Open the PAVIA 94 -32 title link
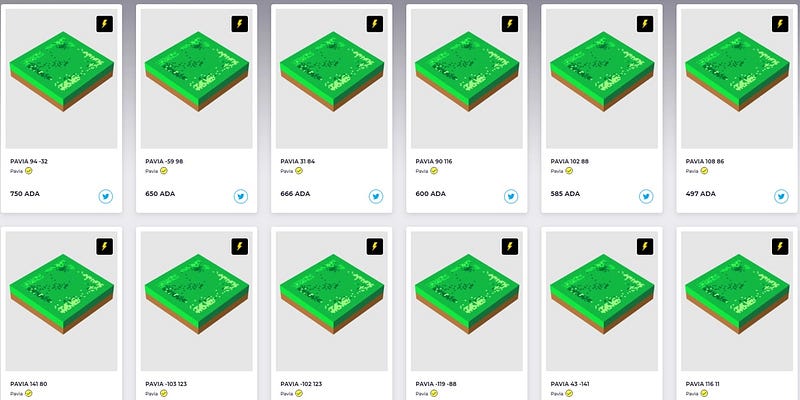Screen dimensions: 800x400 (x=29, y=161)
